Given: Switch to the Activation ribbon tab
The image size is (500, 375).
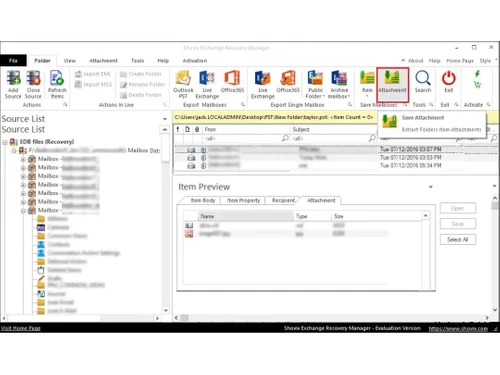Looking at the screenshot, I should (x=195, y=61).
